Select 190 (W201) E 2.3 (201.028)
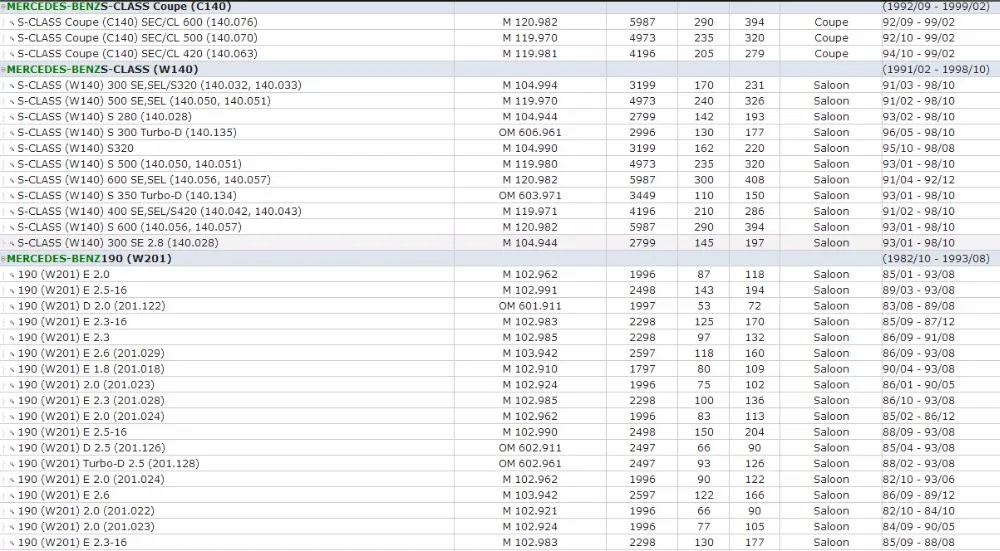Screen dimensions: 1000x551 91,400
